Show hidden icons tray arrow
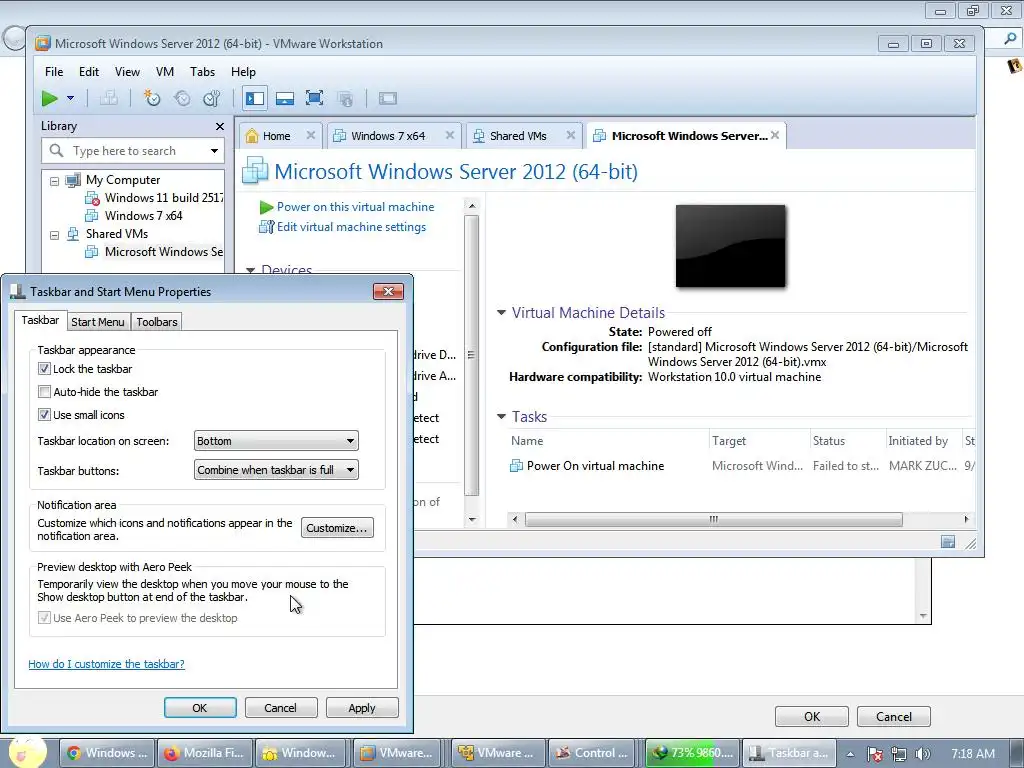The height and width of the screenshot is (768, 1024). click(850, 754)
